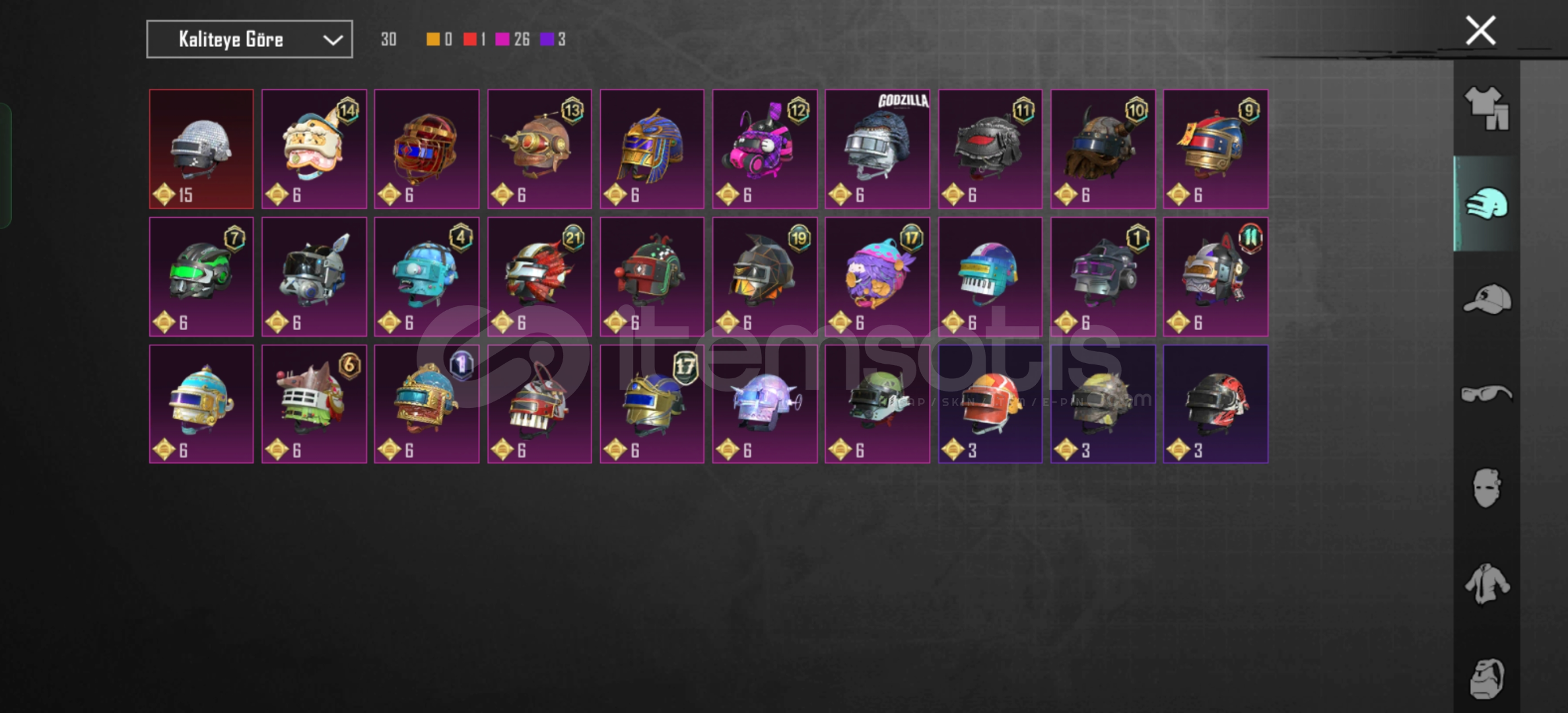Choose the pink bunny helmet level 12
The image size is (1568, 713).
pyautogui.click(x=765, y=149)
